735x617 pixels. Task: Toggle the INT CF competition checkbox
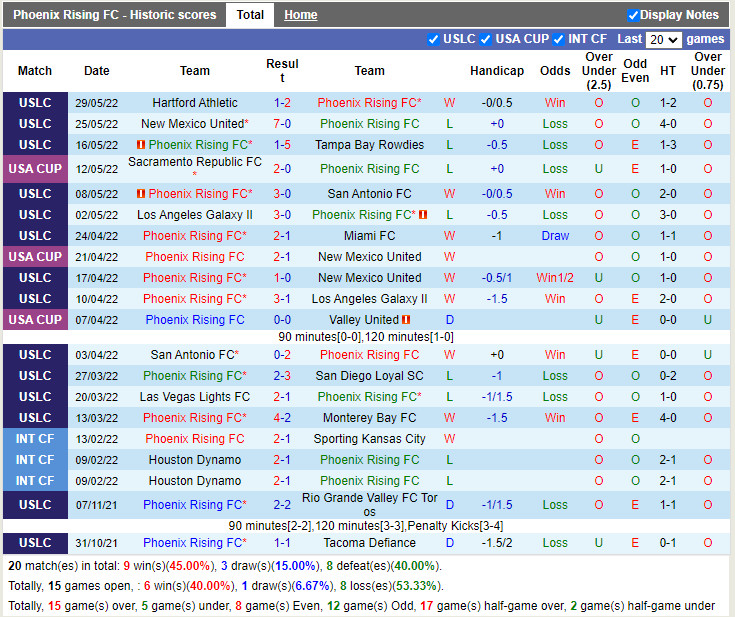[558, 39]
